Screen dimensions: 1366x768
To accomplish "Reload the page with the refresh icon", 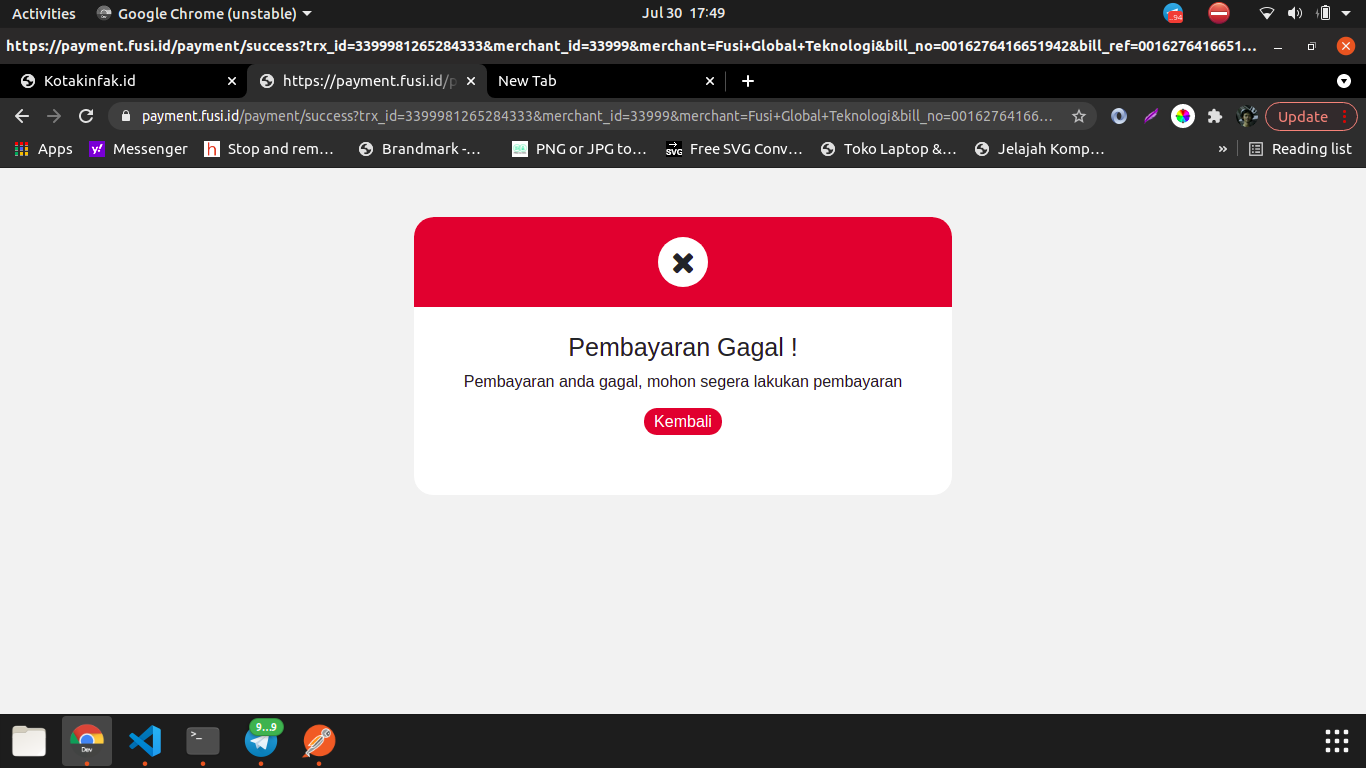I will coord(86,116).
